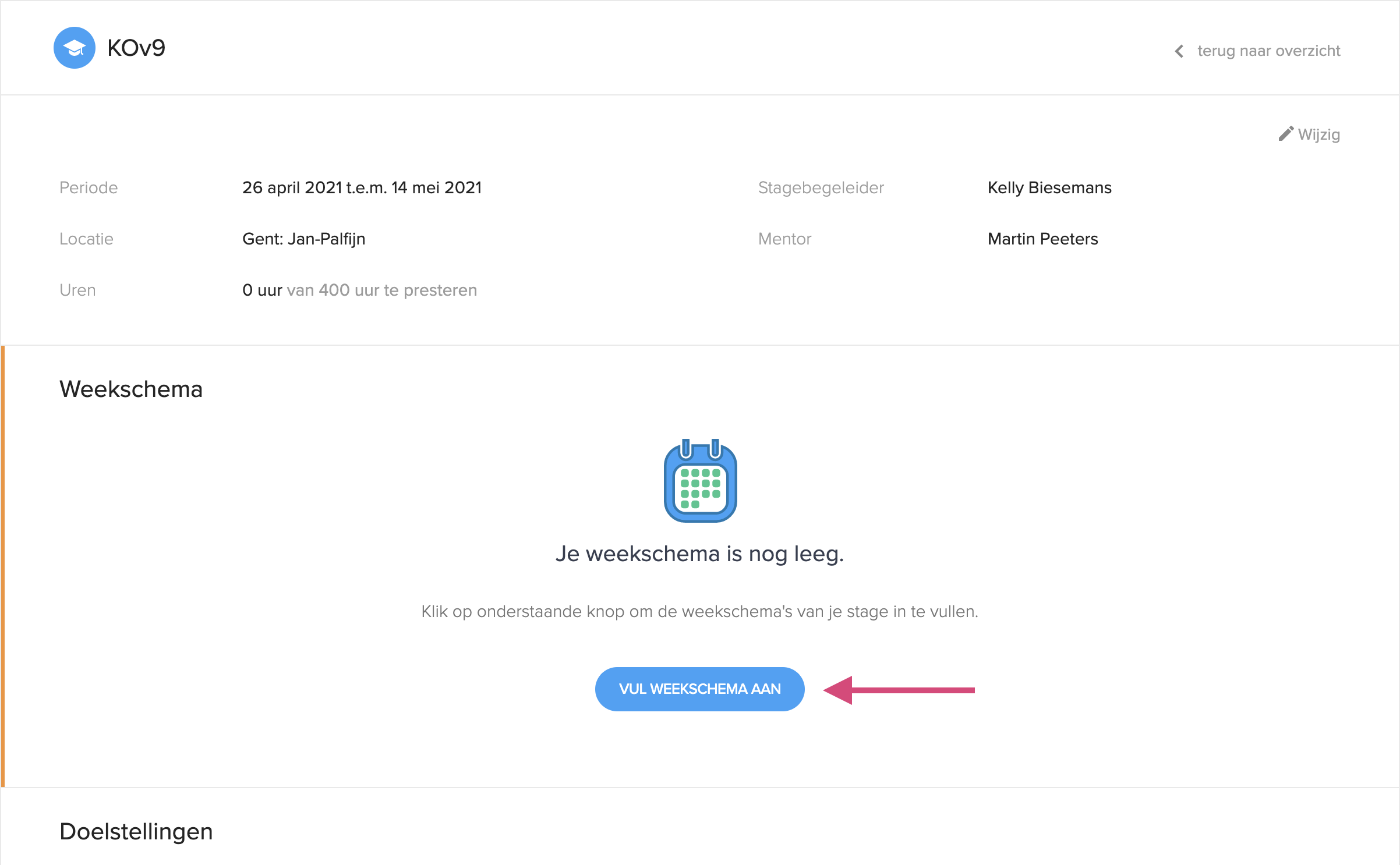Click the Stagebegeleider field label

coord(821,187)
